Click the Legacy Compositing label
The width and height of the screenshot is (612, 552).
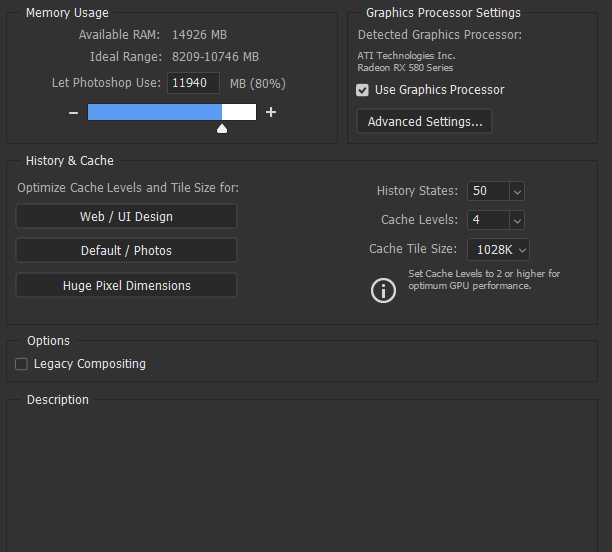tap(90, 364)
